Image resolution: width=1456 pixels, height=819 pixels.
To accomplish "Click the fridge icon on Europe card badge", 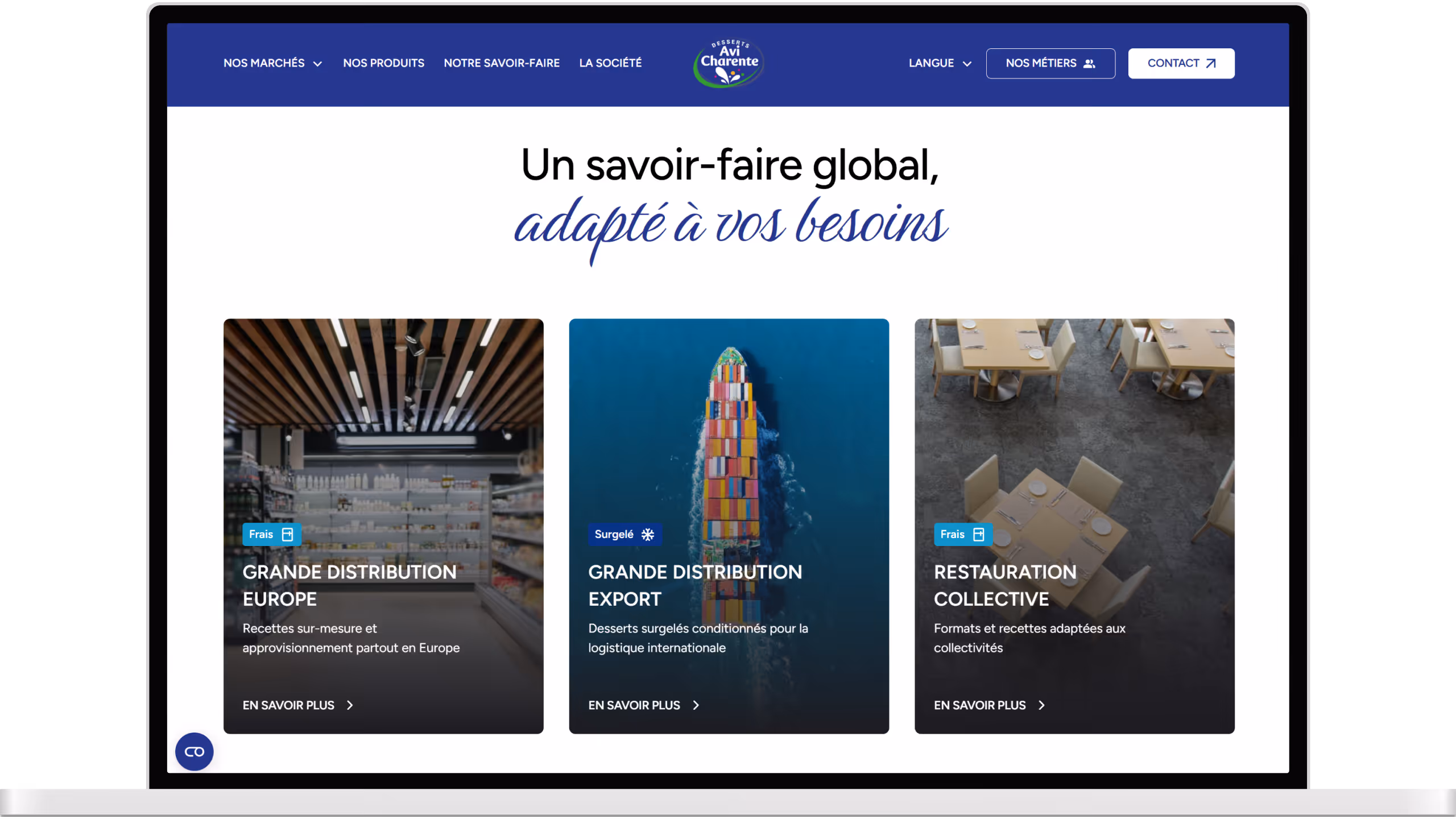I will point(288,535).
